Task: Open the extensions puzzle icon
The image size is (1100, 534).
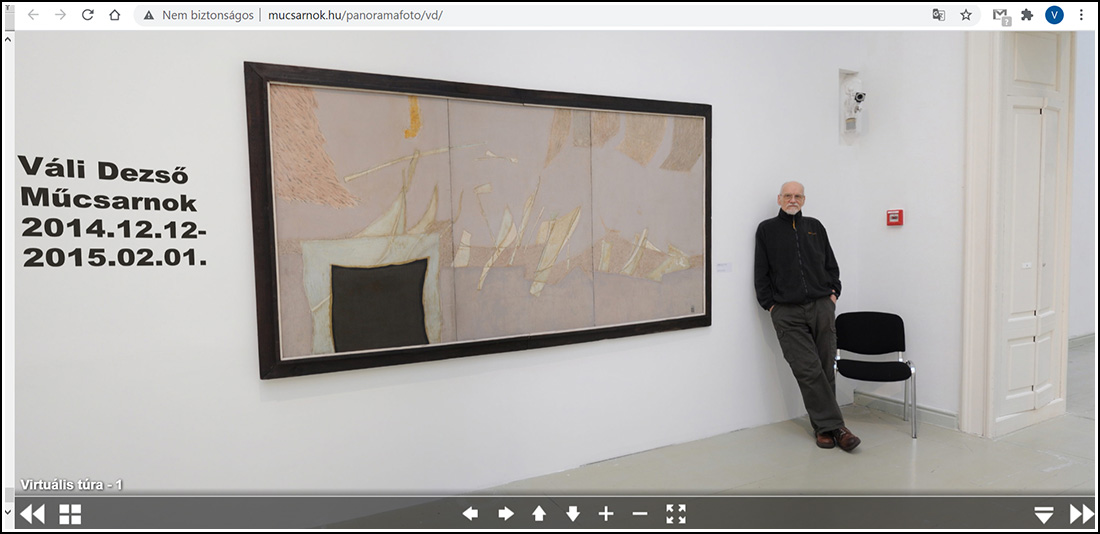Action: (x=1027, y=15)
